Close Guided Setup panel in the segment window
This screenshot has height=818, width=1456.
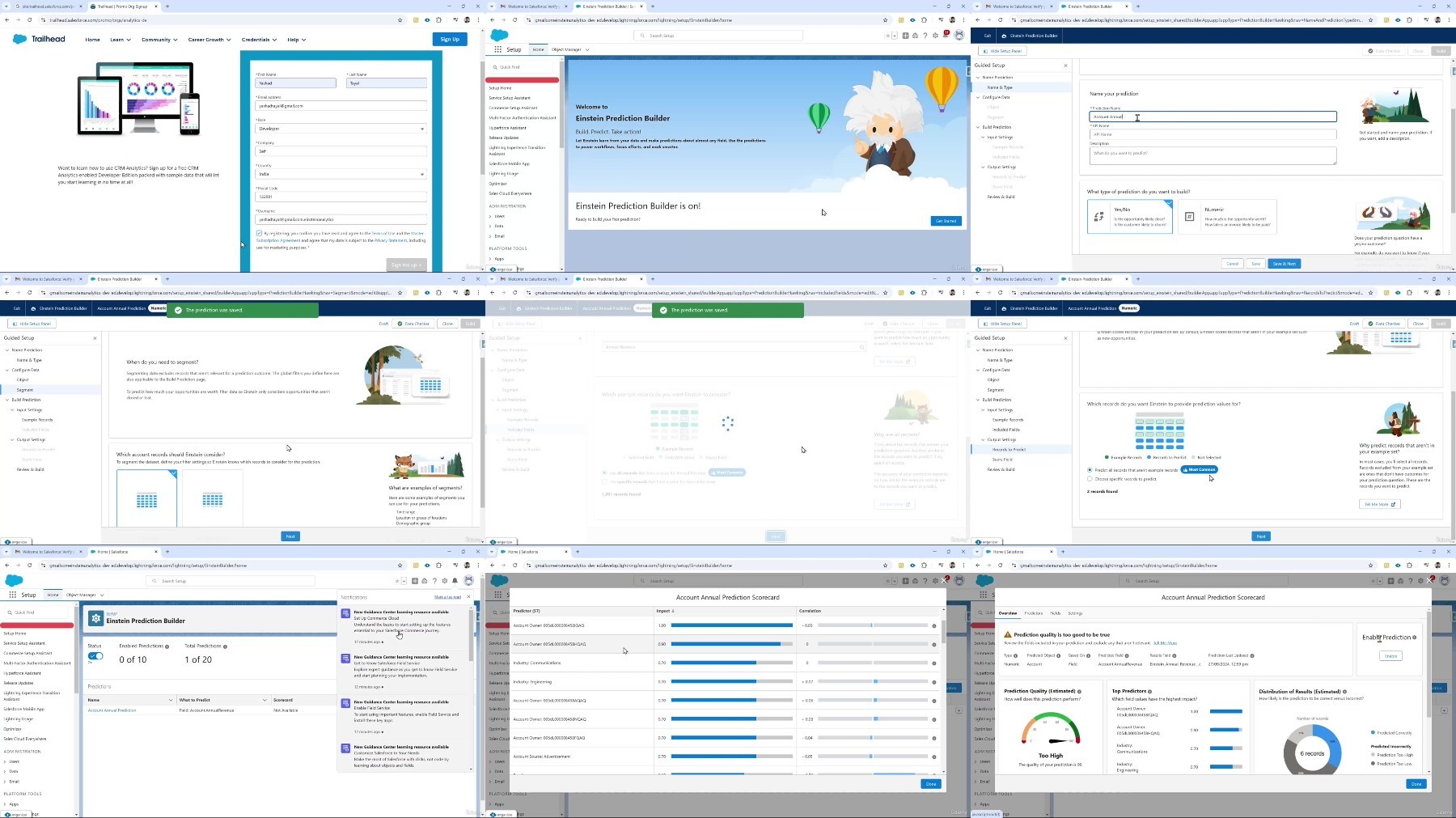click(95, 338)
